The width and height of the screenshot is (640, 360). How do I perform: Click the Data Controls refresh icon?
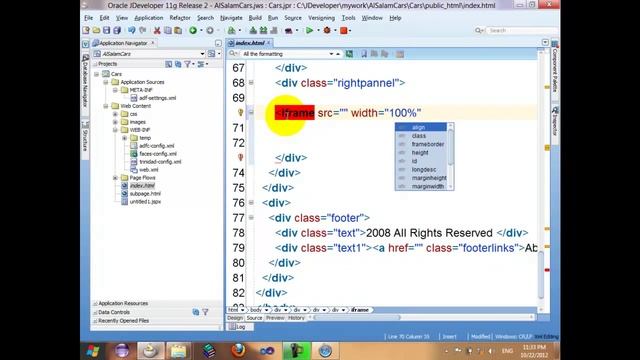[x=196, y=312]
